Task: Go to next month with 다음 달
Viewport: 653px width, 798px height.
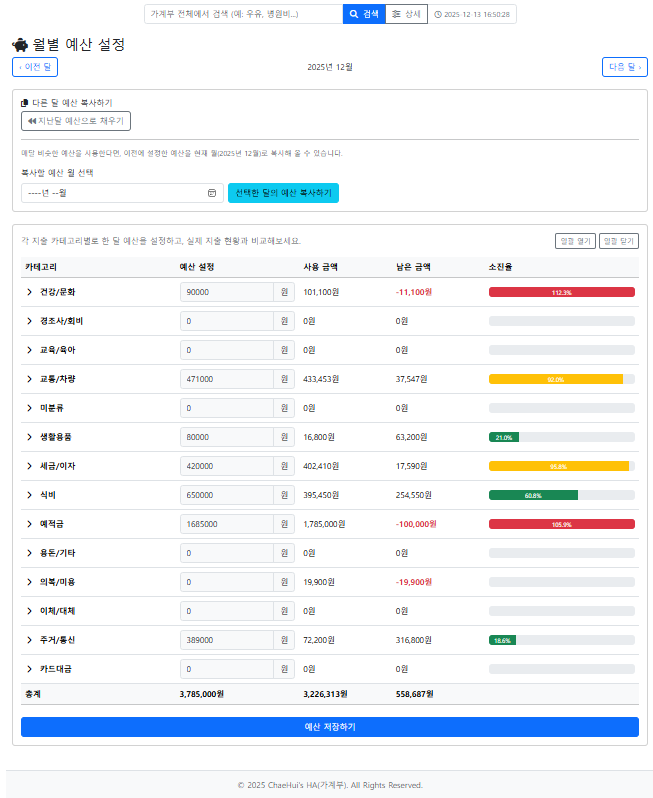Action: tap(624, 67)
